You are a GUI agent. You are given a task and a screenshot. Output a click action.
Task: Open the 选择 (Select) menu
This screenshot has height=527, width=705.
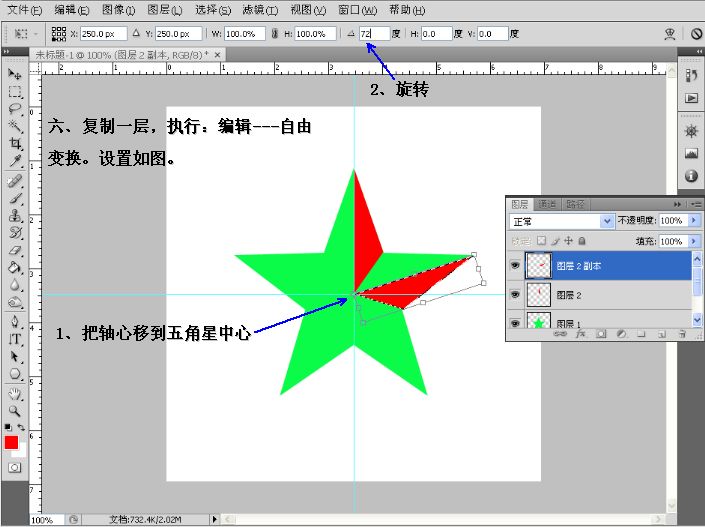tap(213, 10)
